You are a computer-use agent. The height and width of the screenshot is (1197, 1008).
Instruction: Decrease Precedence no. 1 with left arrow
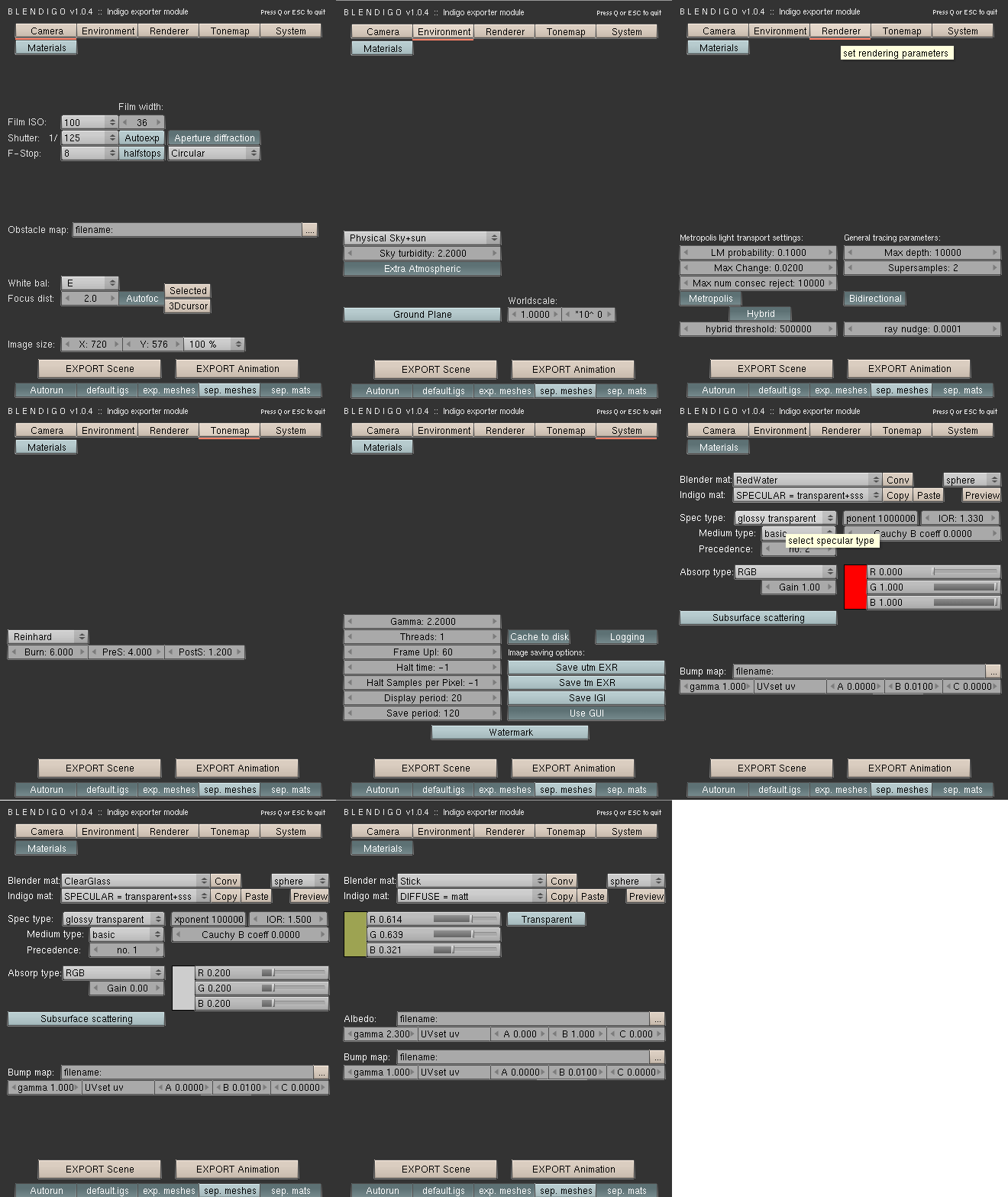pos(95,950)
